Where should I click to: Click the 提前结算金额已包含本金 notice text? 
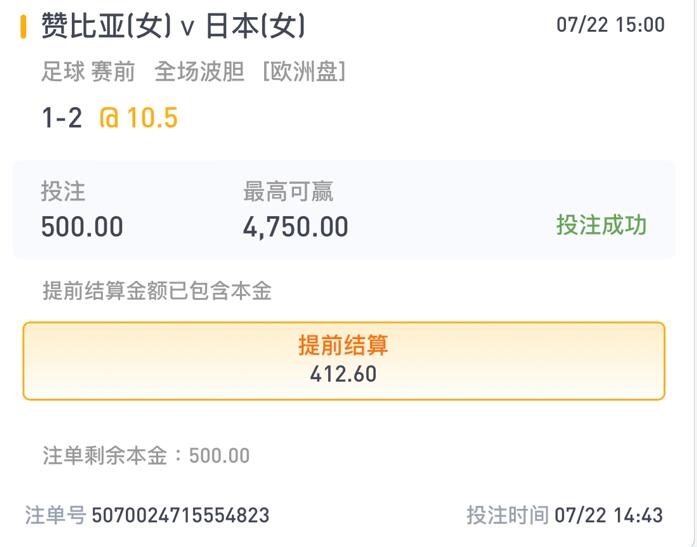click(157, 291)
